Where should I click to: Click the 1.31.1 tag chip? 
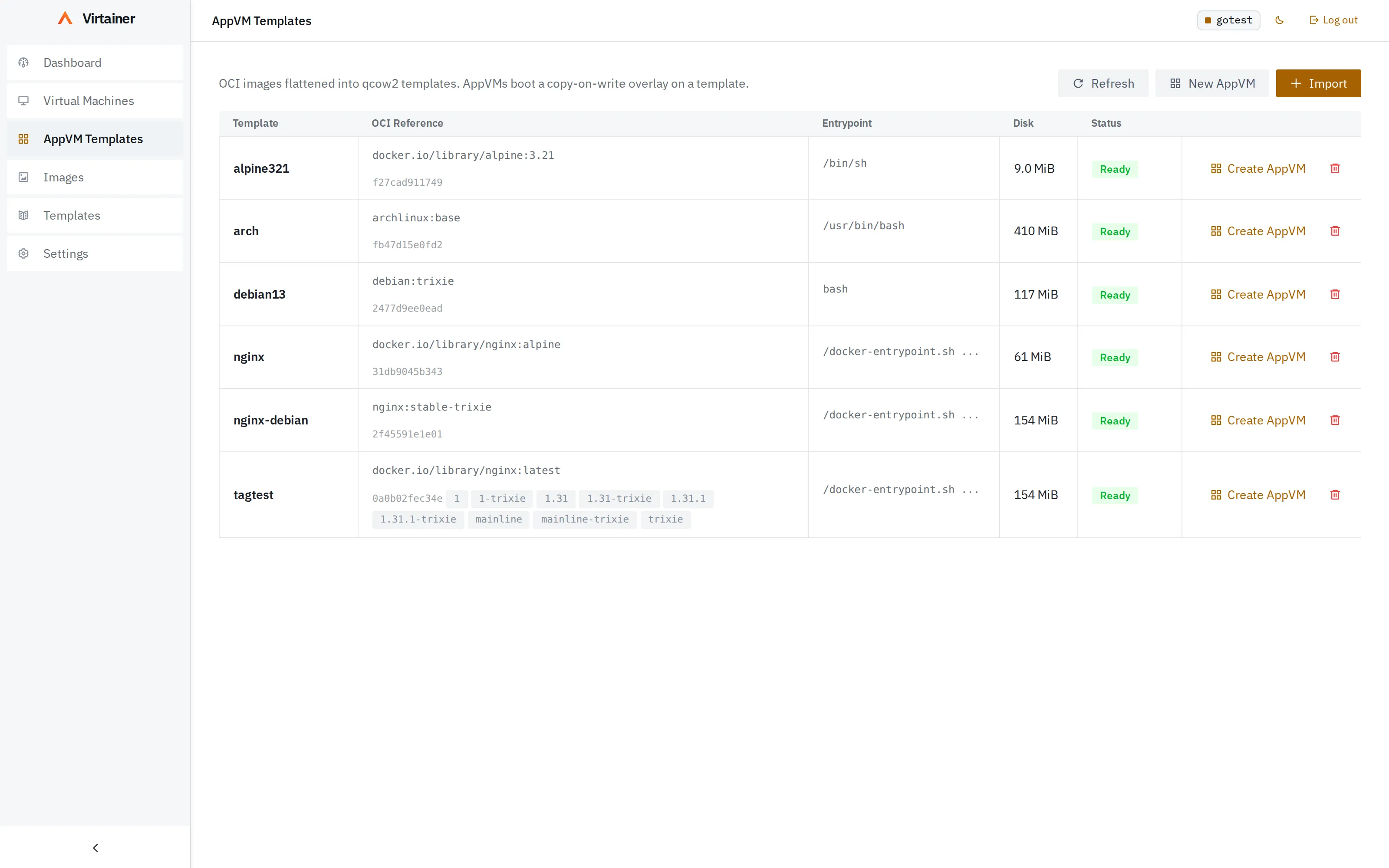click(688, 498)
